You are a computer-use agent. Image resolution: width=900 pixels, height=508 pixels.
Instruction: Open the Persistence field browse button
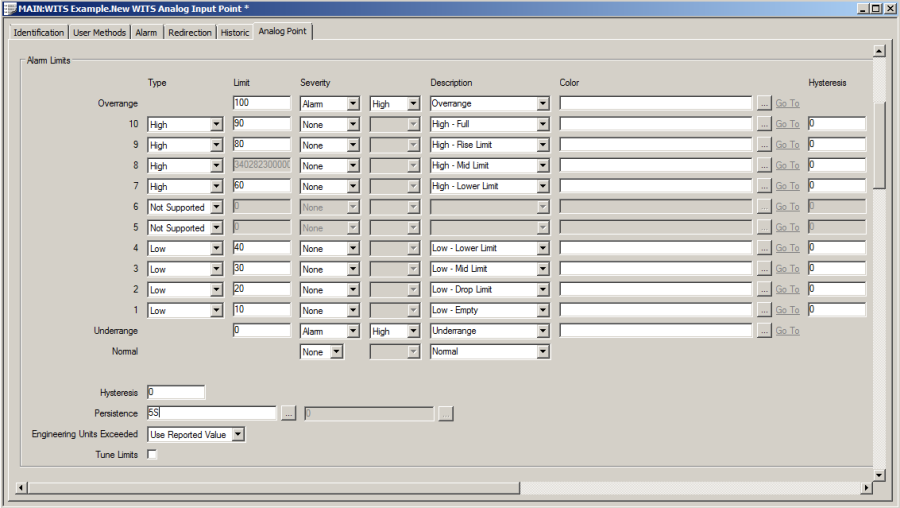click(288, 413)
